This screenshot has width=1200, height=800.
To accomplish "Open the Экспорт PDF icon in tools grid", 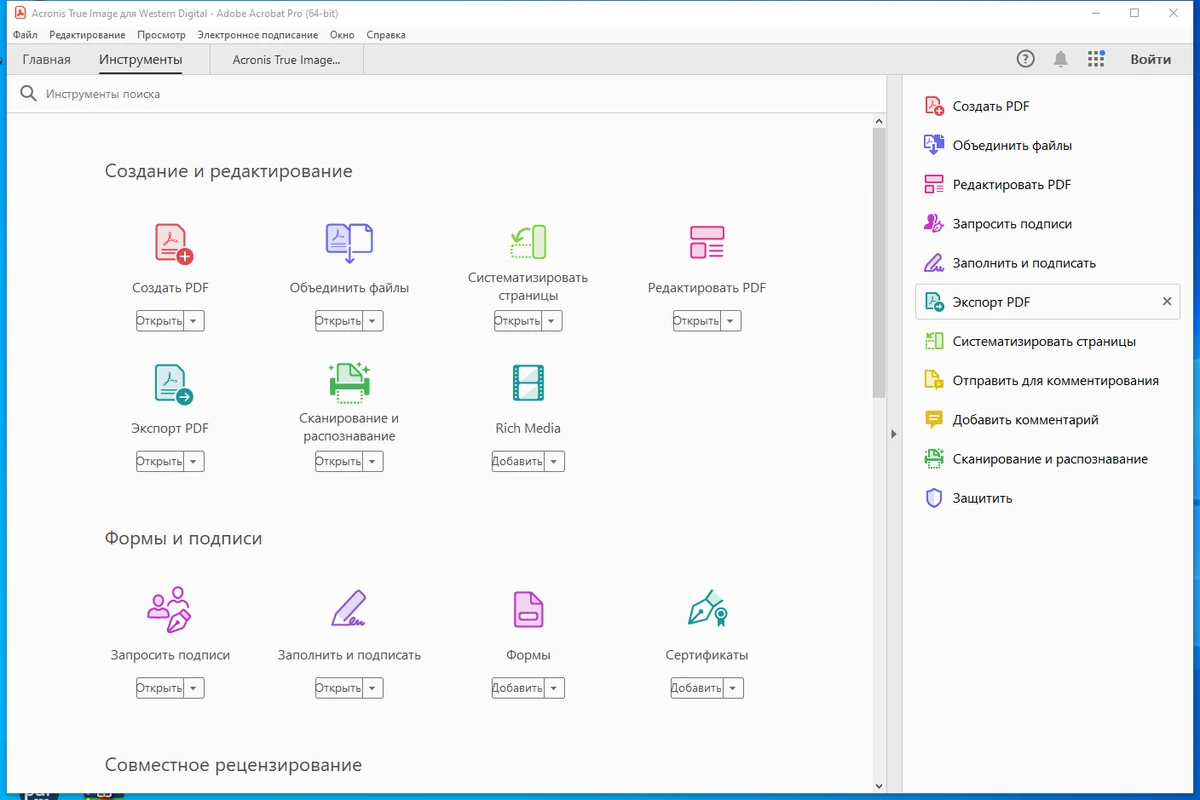I will click(x=173, y=384).
